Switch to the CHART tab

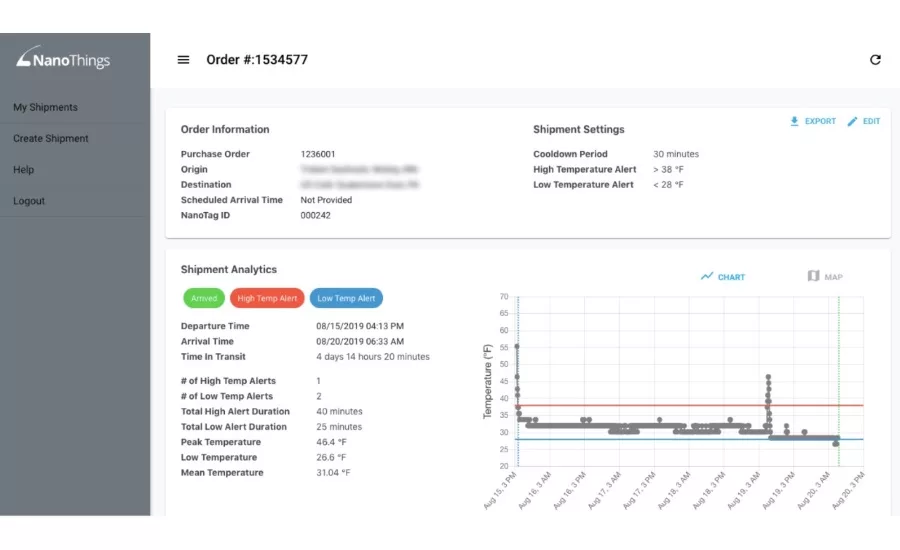tap(731, 277)
